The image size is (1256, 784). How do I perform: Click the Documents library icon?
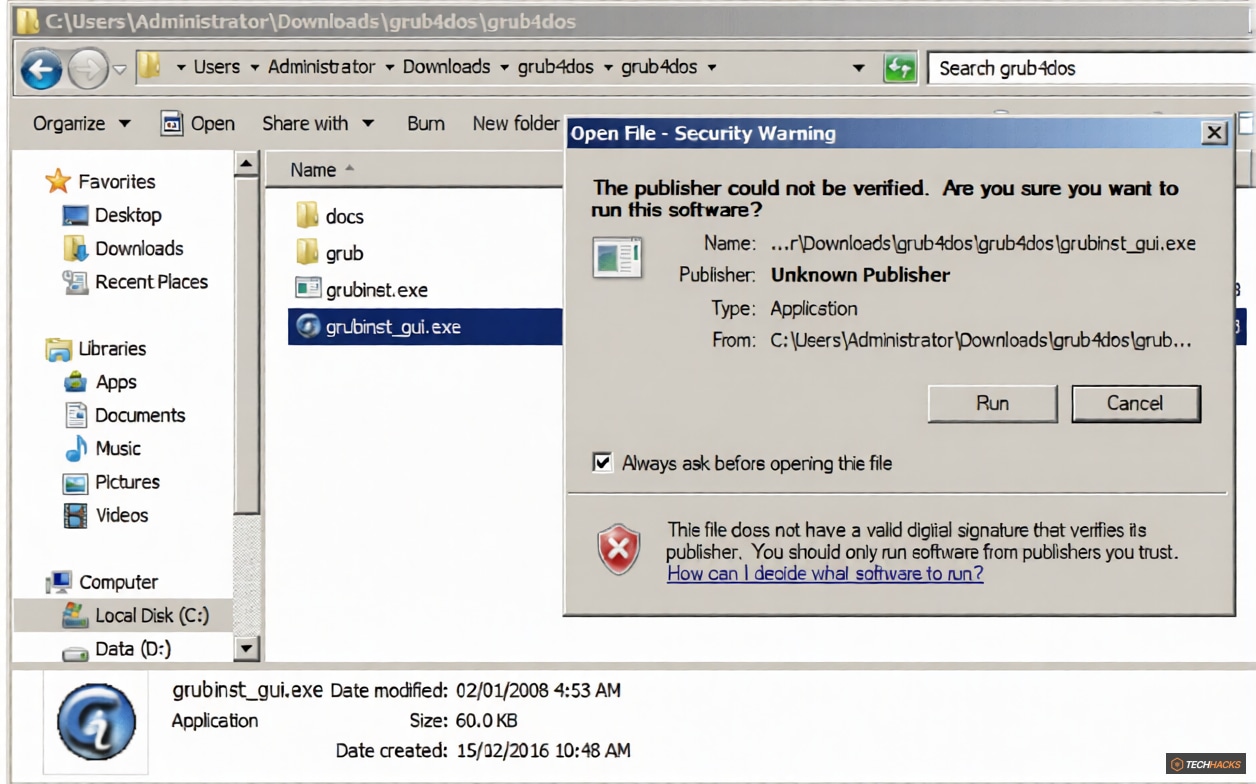(x=76, y=415)
